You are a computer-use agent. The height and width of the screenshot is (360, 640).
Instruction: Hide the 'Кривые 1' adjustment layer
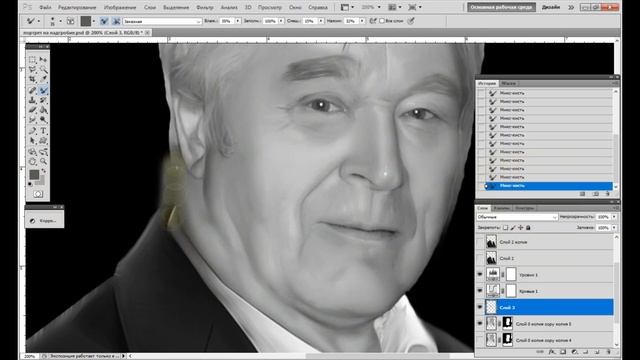[480, 291]
